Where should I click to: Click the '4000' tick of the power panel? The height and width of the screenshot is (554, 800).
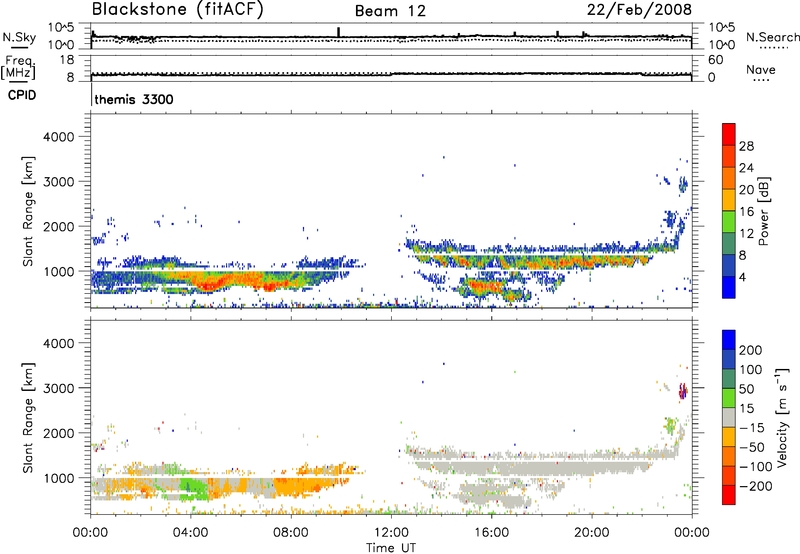58,137
